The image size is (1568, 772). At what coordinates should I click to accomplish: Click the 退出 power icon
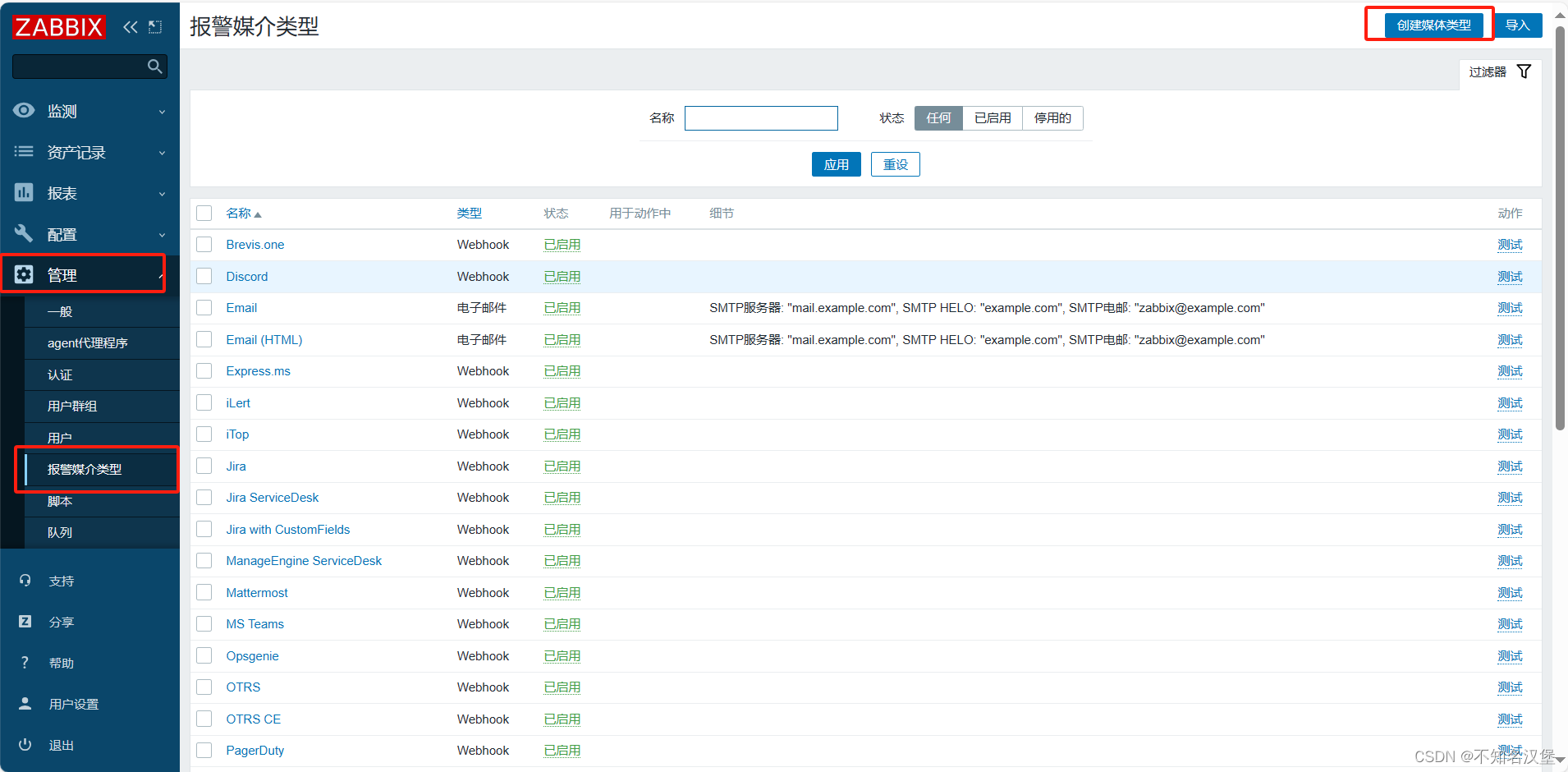[x=25, y=745]
